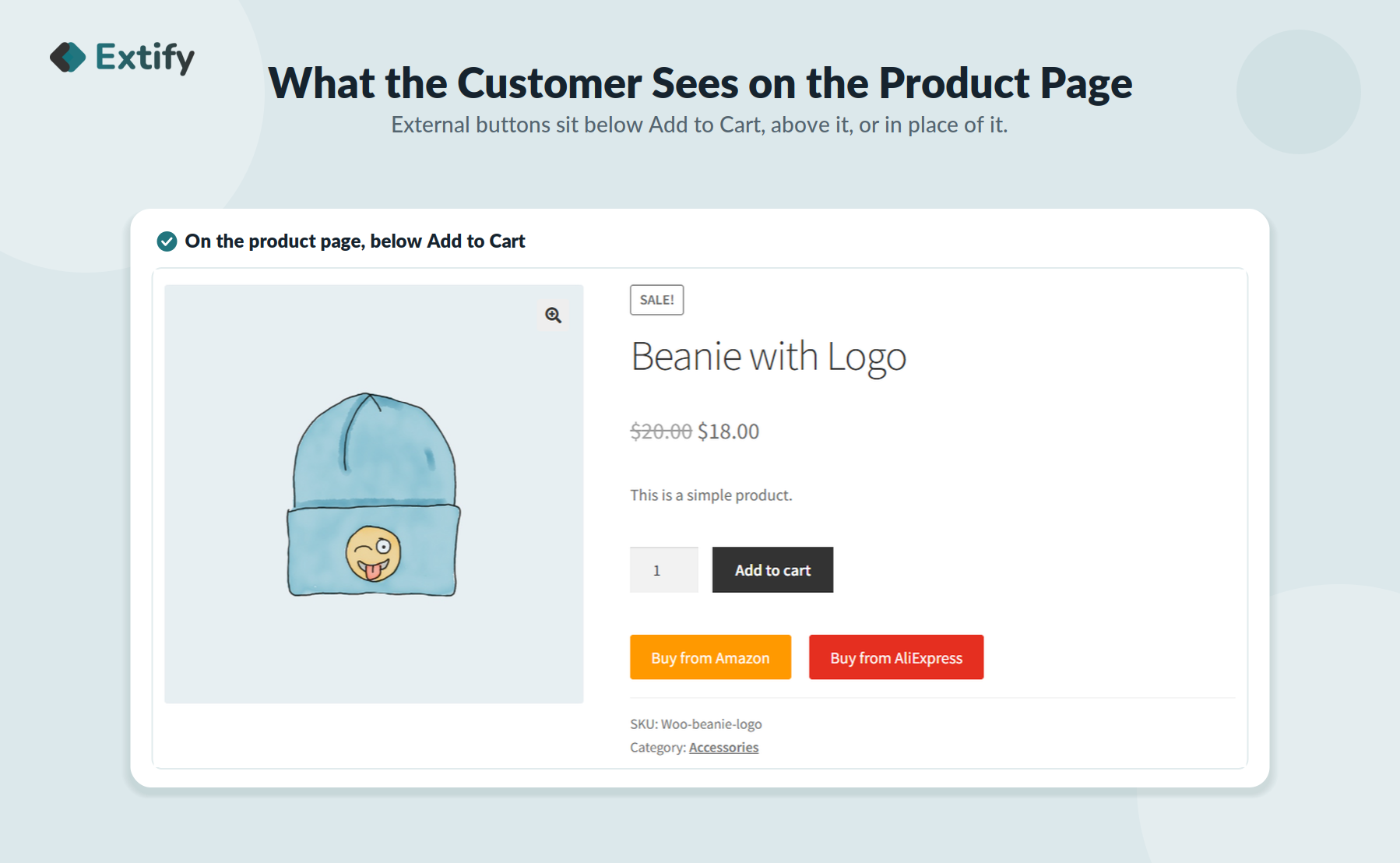This screenshot has height=863, width=1400.
Task: Click the winking emoji on the beanie
Action: [373, 554]
